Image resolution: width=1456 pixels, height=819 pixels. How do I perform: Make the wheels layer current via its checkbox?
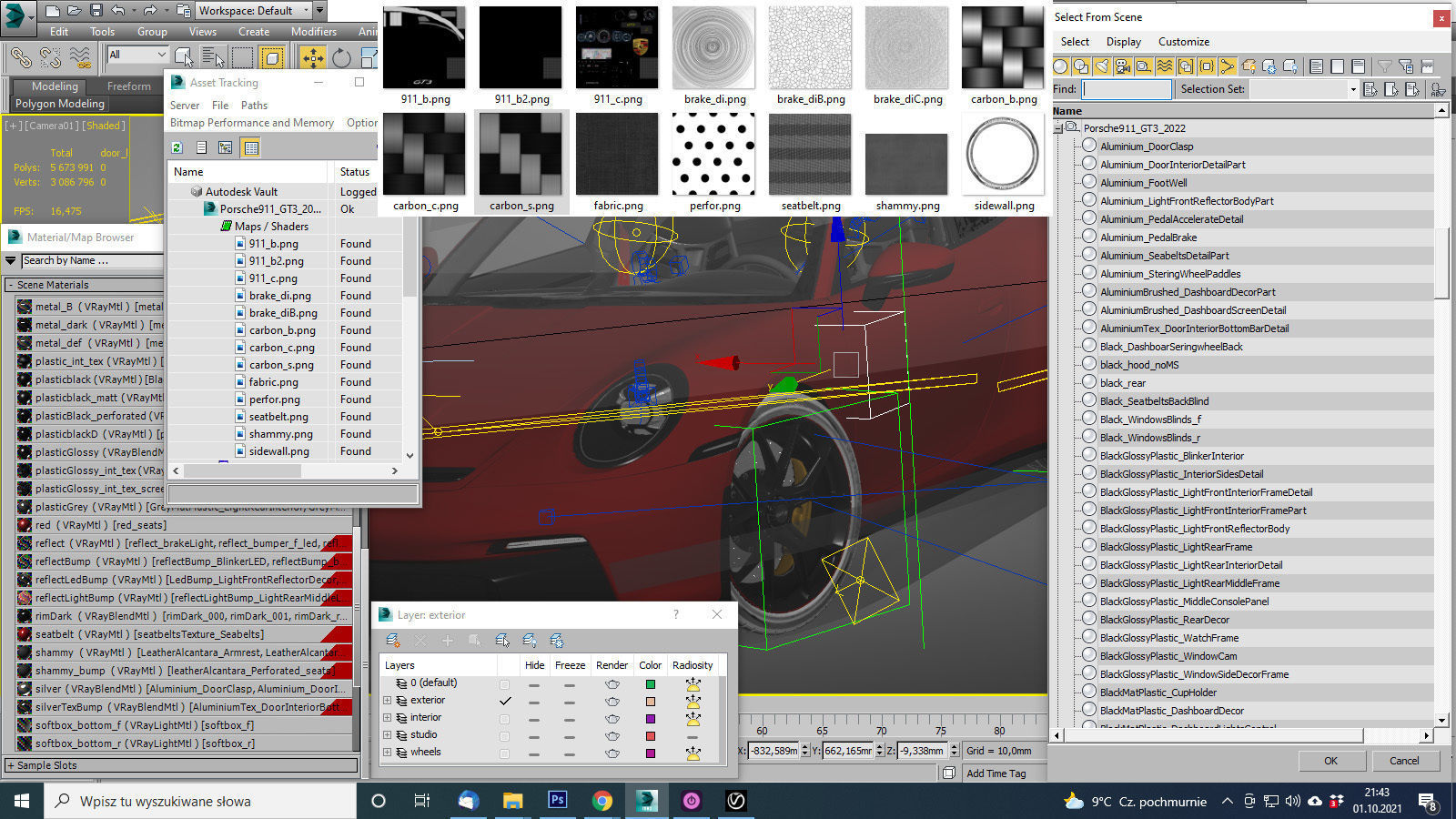tap(504, 753)
